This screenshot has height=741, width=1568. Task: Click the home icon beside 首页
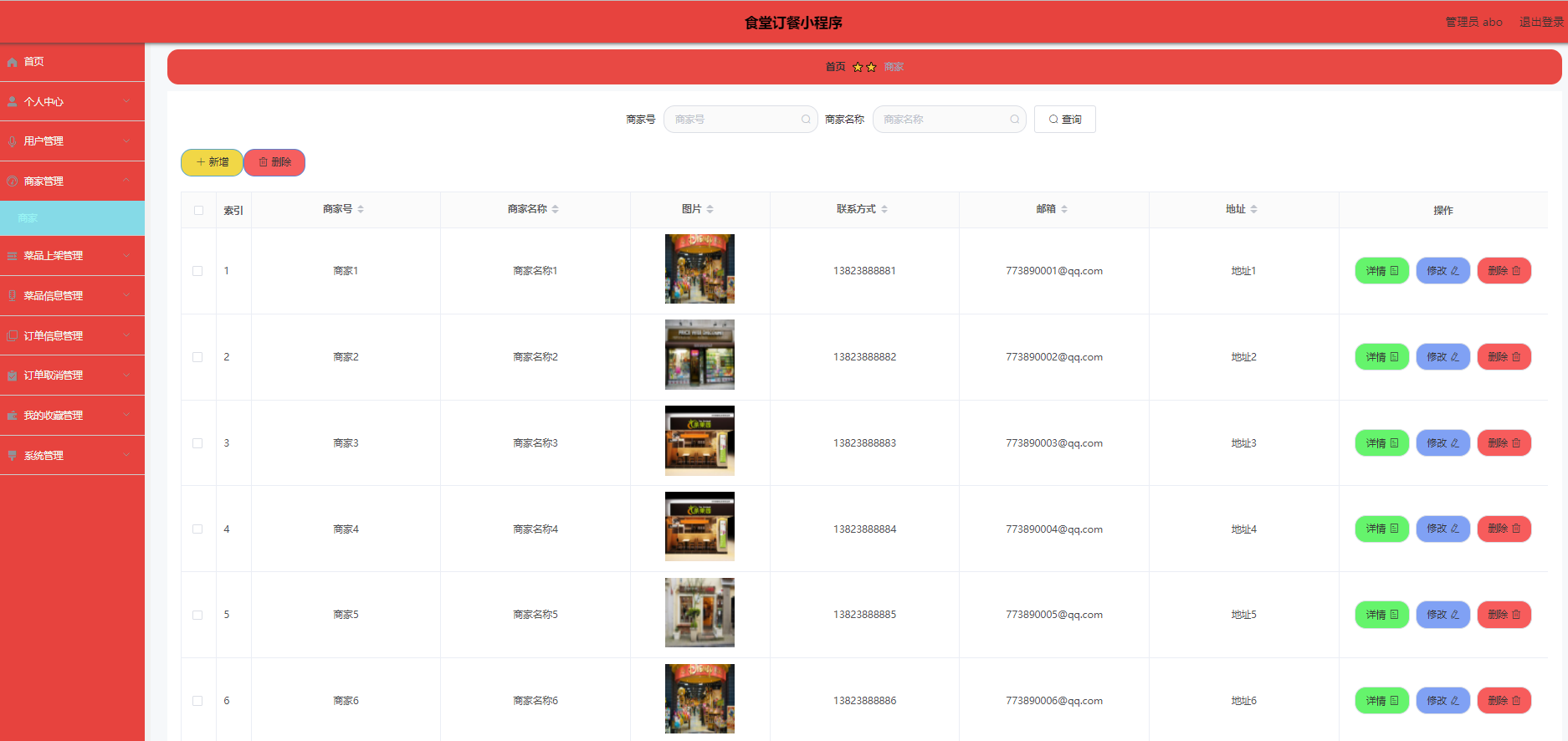click(13, 62)
